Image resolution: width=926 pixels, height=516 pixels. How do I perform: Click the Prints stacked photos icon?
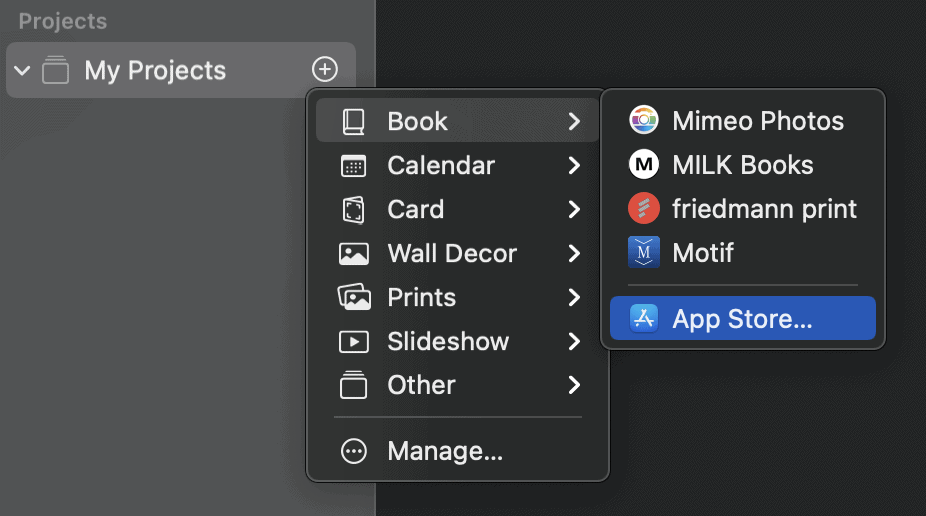click(354, 297)
